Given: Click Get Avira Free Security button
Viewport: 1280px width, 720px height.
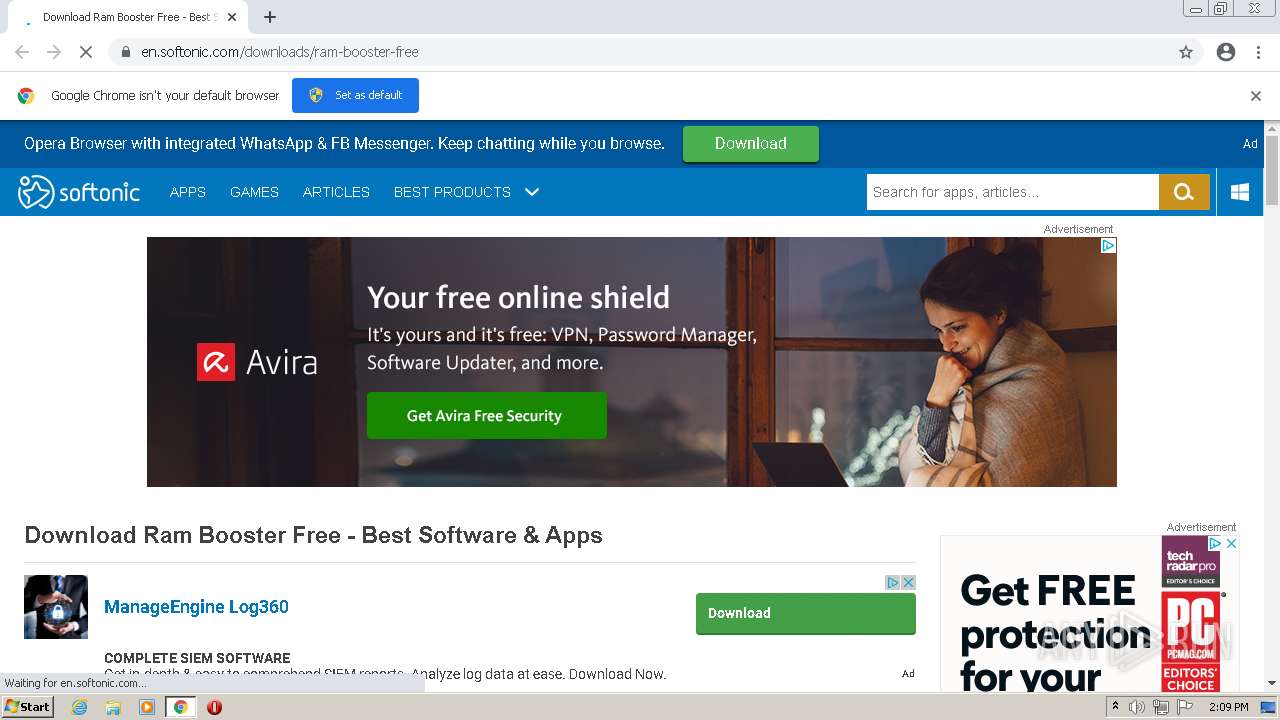Looking at the screenshot, I should point(486,415).
